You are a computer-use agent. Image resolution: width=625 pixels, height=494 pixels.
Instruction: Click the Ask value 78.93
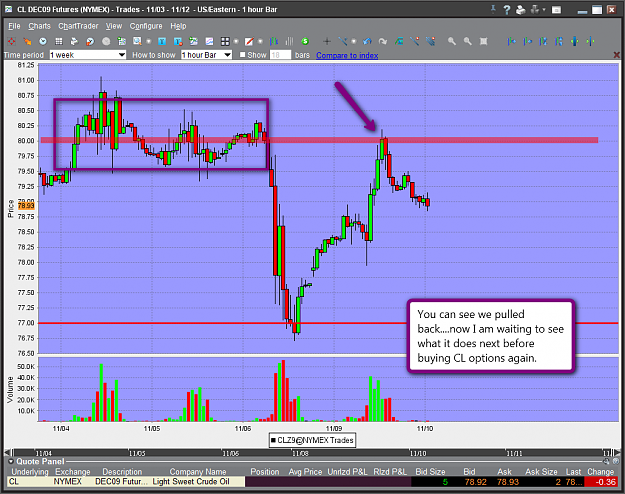(508, 482)
